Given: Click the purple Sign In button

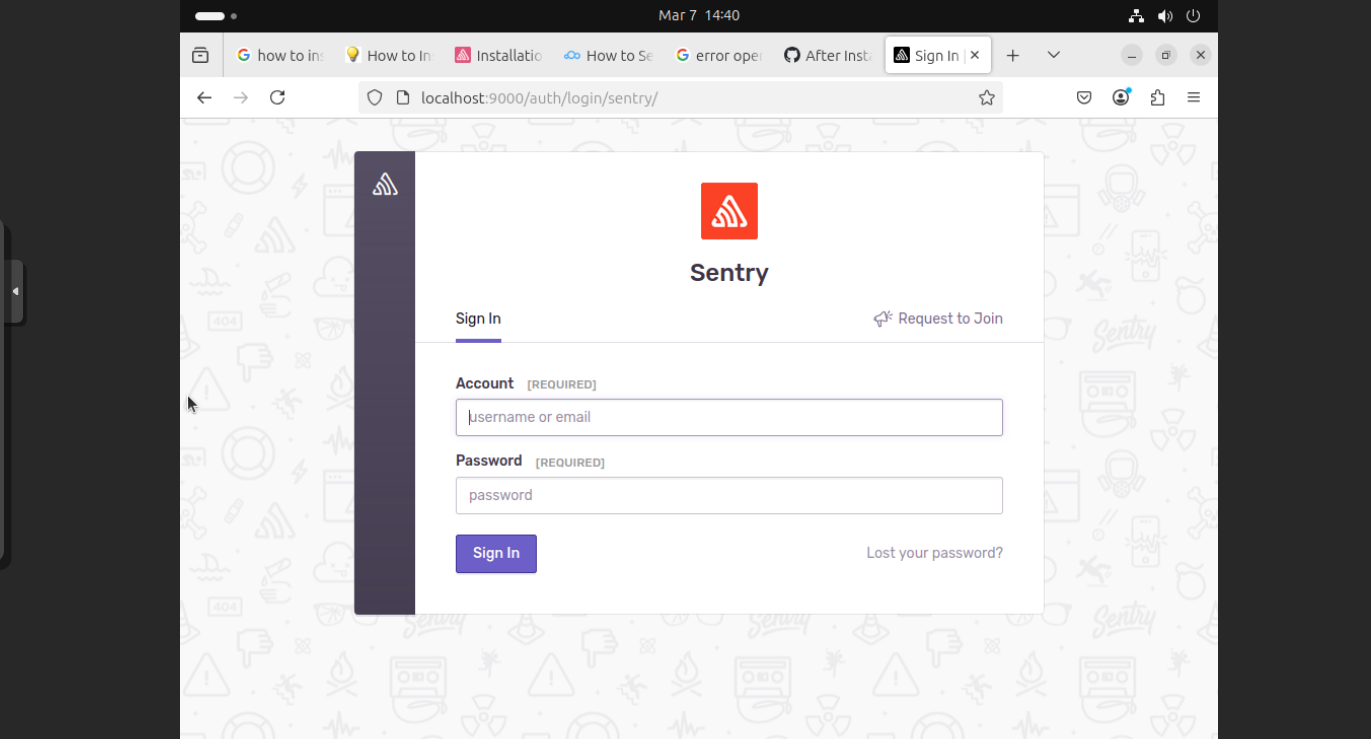Looking at the screenshot, I should coord(495,553).
